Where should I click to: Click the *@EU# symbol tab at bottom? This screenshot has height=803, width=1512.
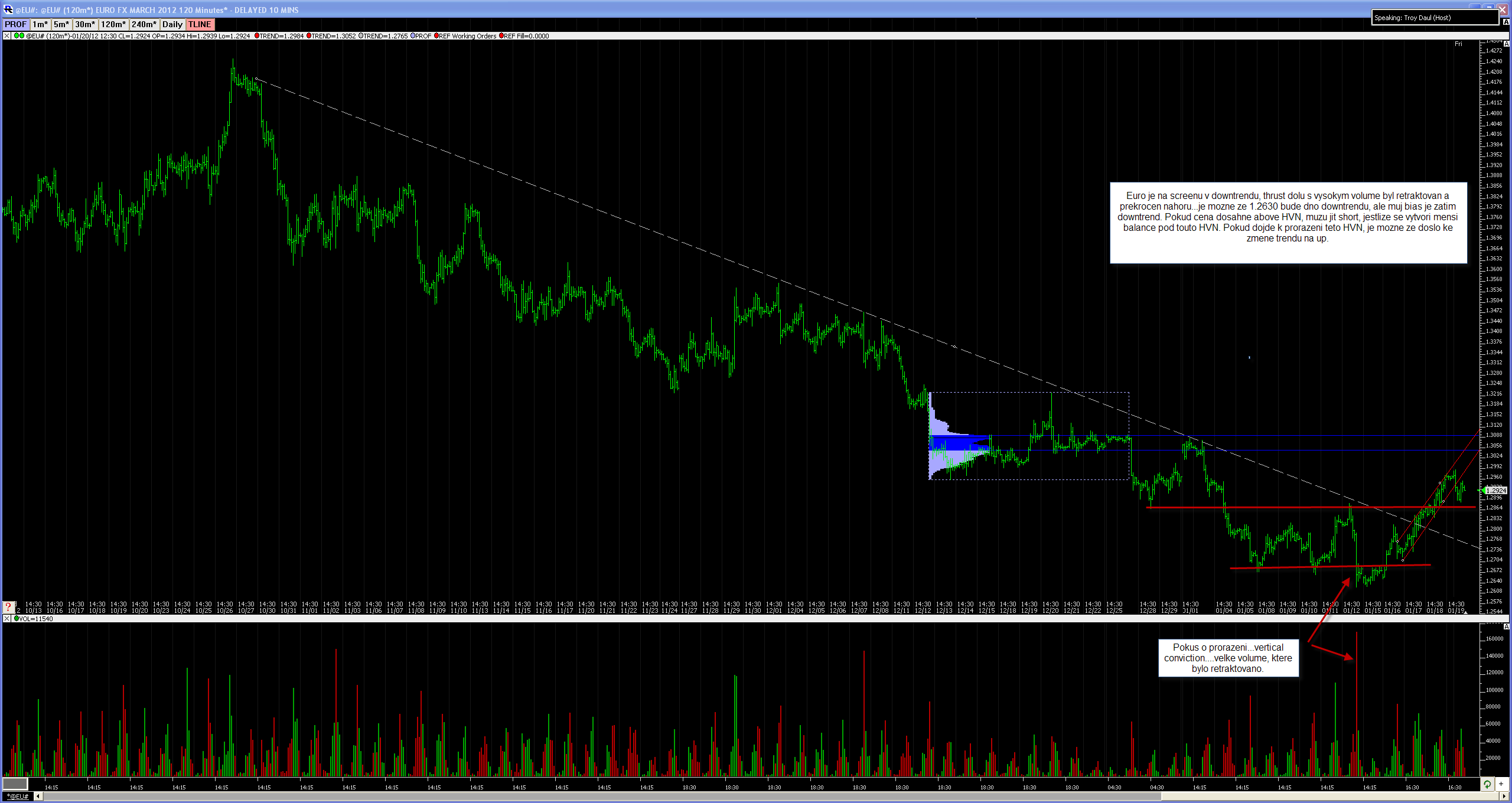tap(17, 797)
